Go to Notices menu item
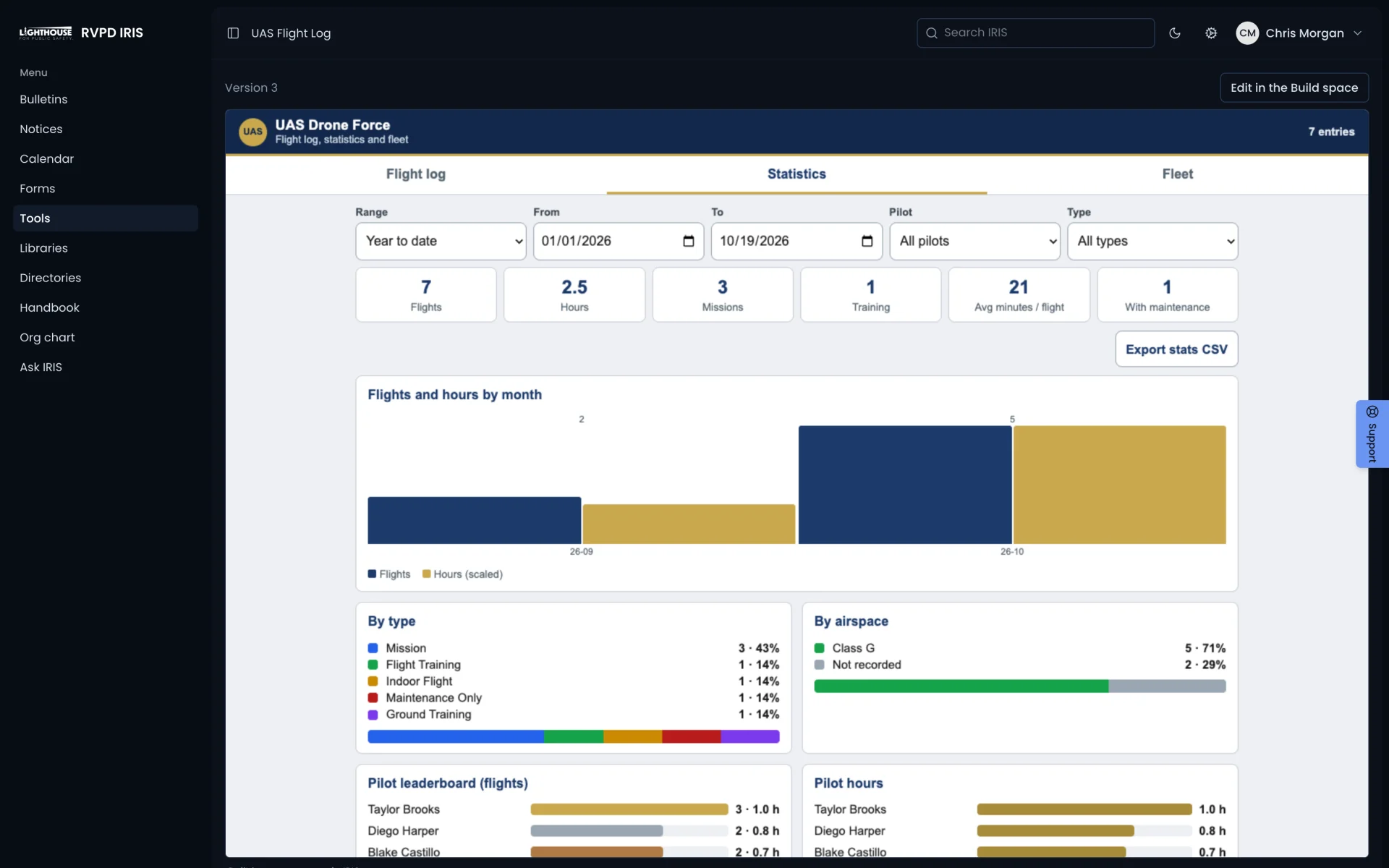This screenshot has height=868, width=1389. click(x=106, y=129)
